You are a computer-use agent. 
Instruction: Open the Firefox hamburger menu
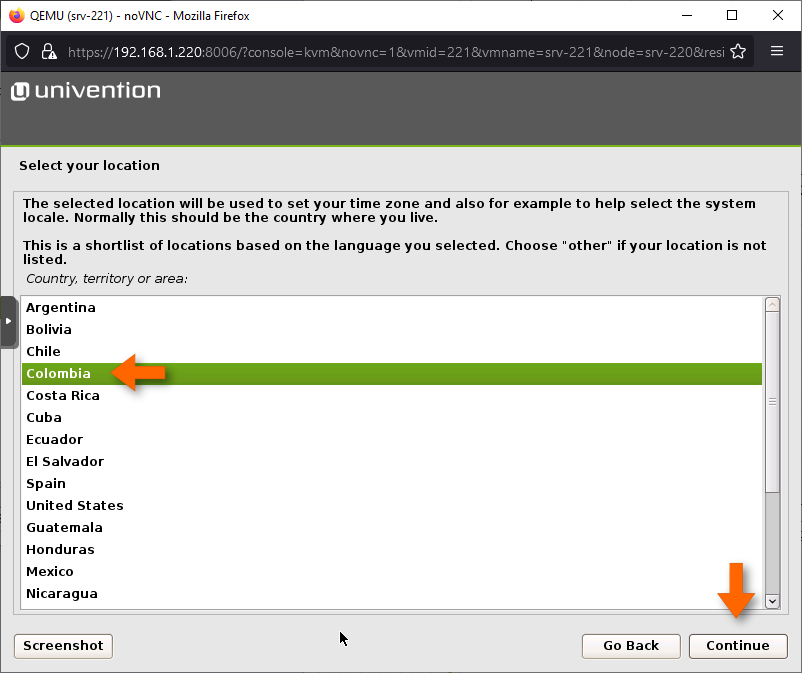[x=777, y=51]
